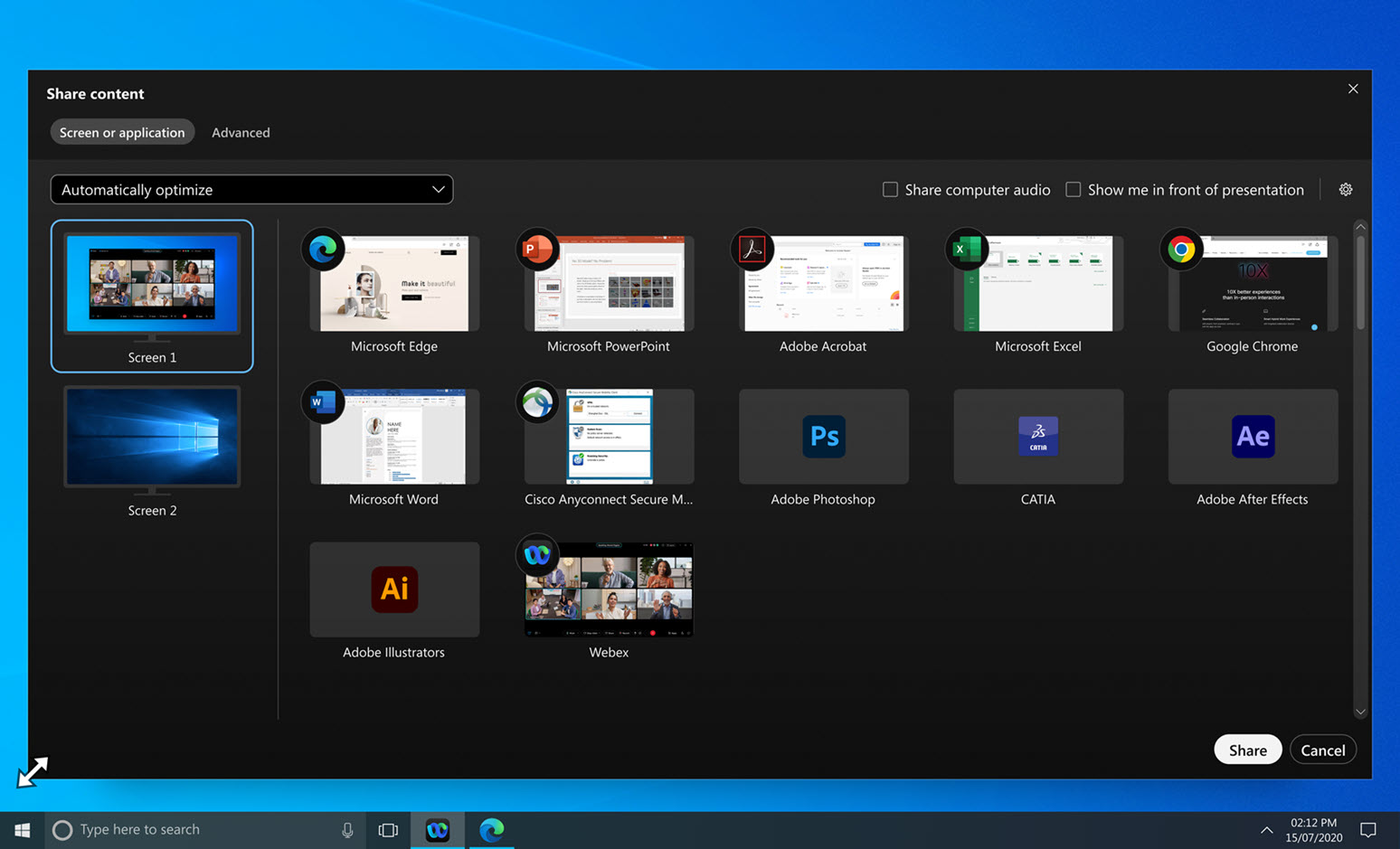Enable Show me in front of presentation

coord(1074,190)
